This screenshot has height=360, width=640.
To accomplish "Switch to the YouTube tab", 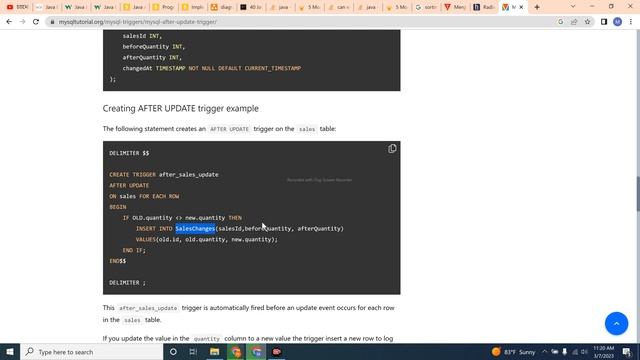I will [17, 7].
